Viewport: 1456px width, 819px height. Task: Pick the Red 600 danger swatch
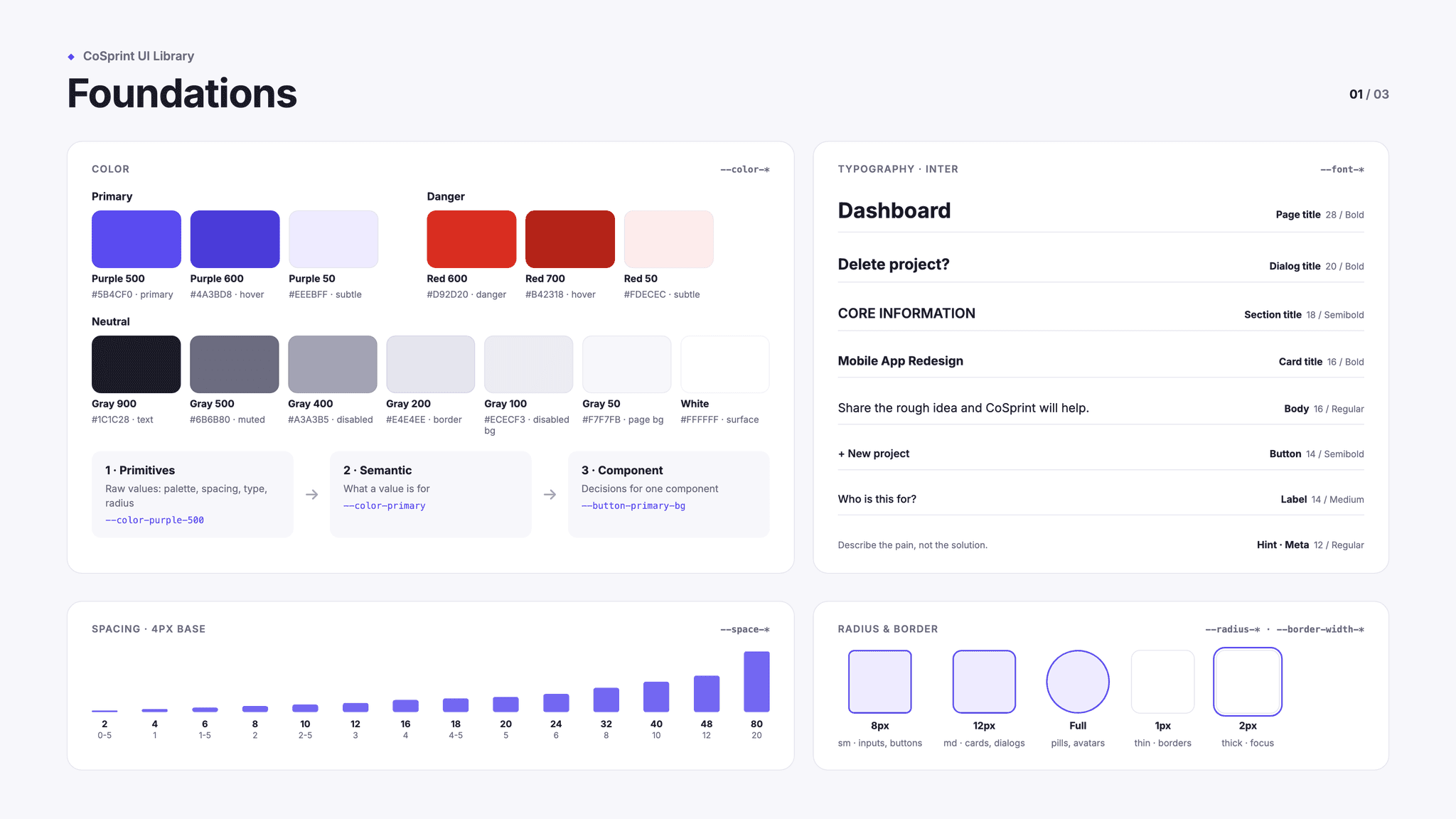tap(471, 239)
